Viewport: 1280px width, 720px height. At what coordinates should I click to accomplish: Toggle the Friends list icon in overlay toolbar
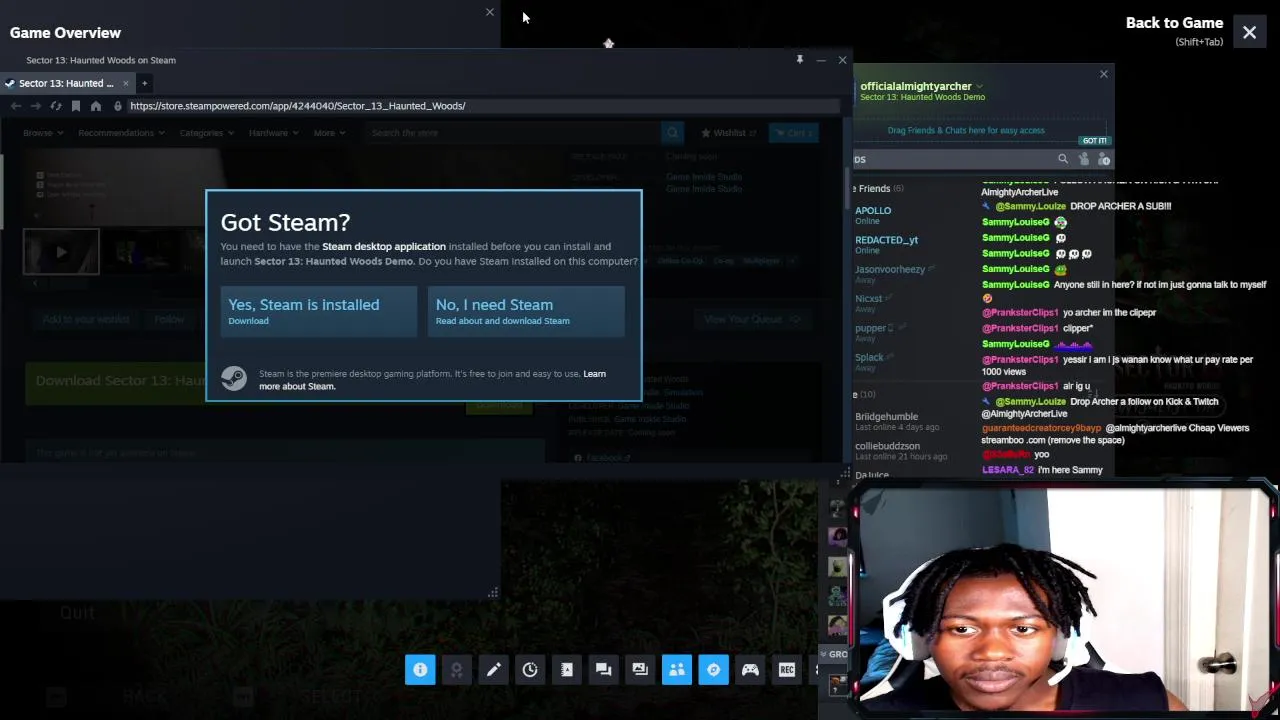(677, 669)
